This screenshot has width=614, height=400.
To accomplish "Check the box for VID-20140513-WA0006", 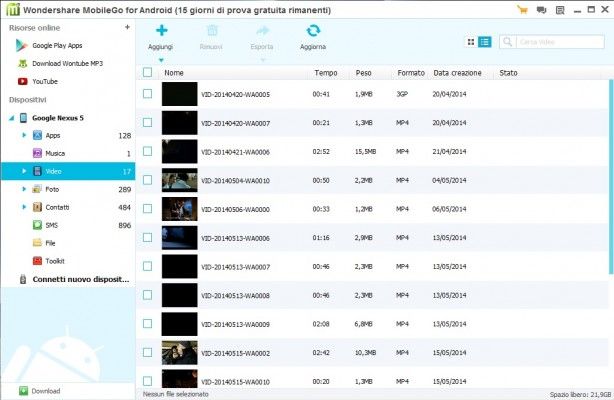I will [x=148, y=237].
